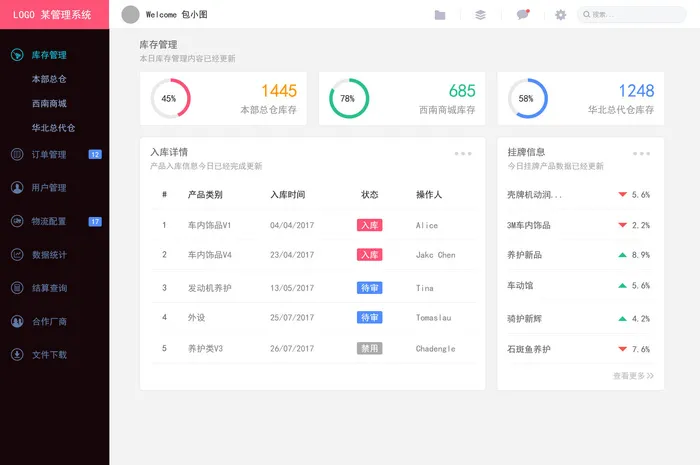700x465 pixels.
Task: Click 1248 华北总代仓库存 value
Action: [x=636, y=91]
